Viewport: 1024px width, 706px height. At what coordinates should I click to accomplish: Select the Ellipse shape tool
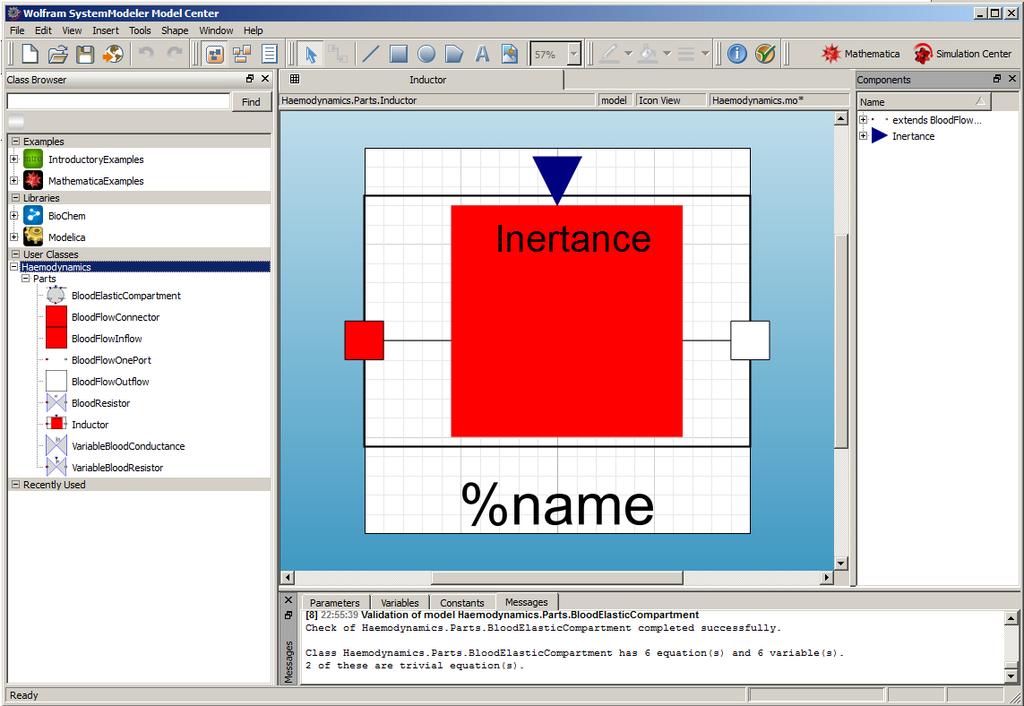pos(426,54)
